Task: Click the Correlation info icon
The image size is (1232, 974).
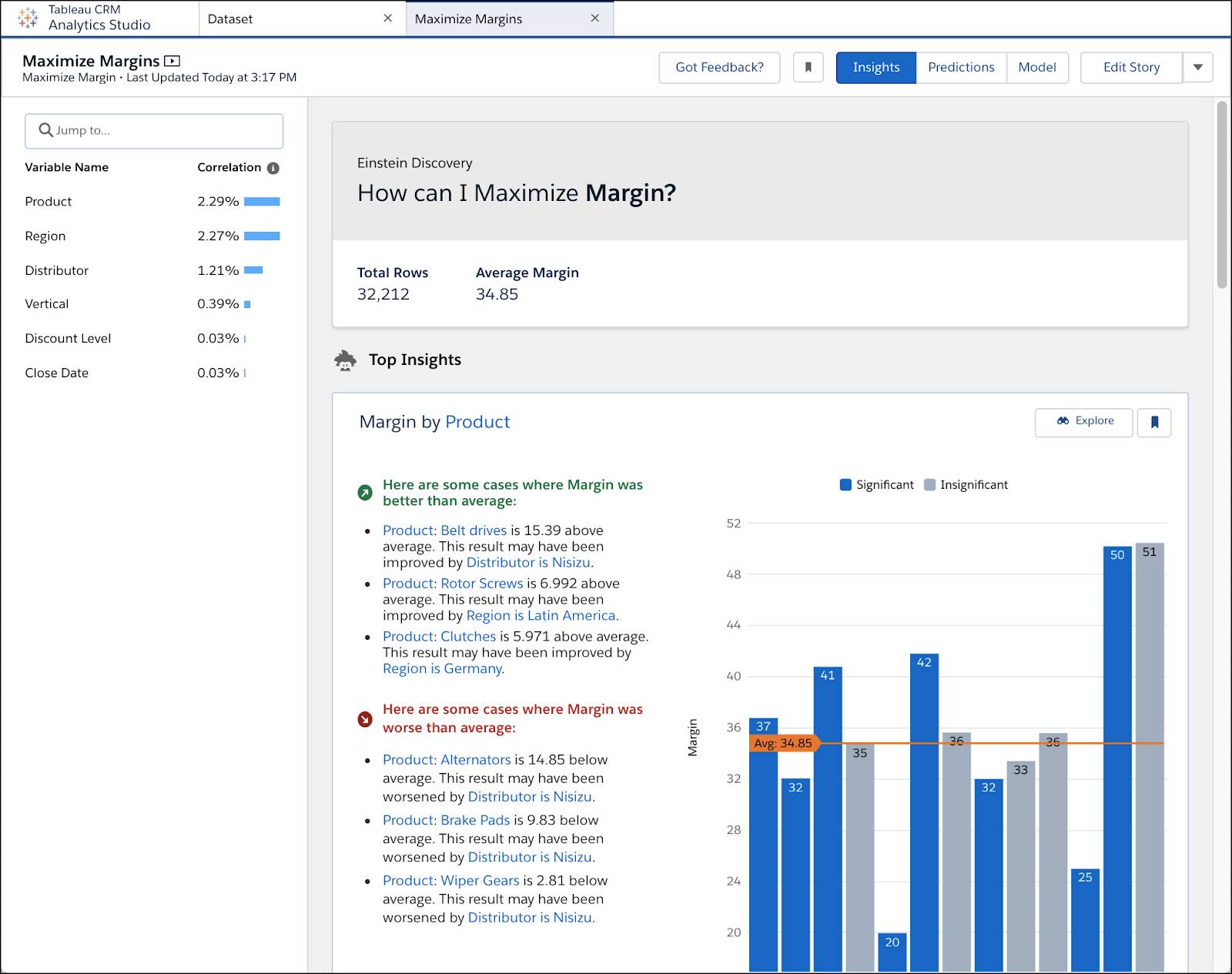Action: [273, 168]
